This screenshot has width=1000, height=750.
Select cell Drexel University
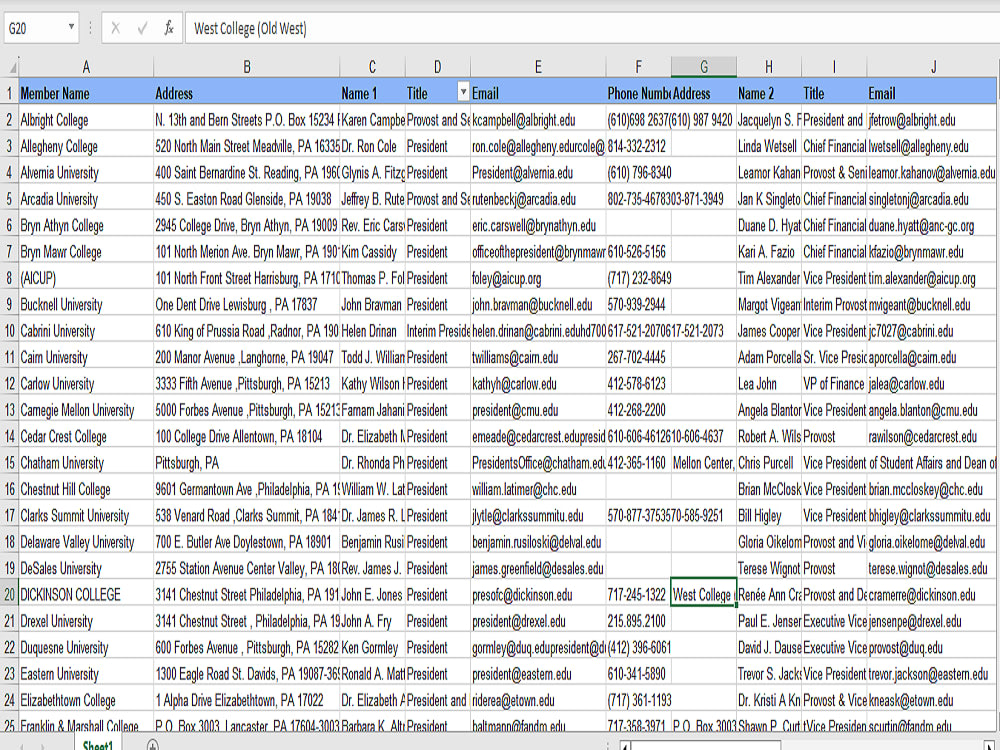pyautogui.click(x=86, y=621)
